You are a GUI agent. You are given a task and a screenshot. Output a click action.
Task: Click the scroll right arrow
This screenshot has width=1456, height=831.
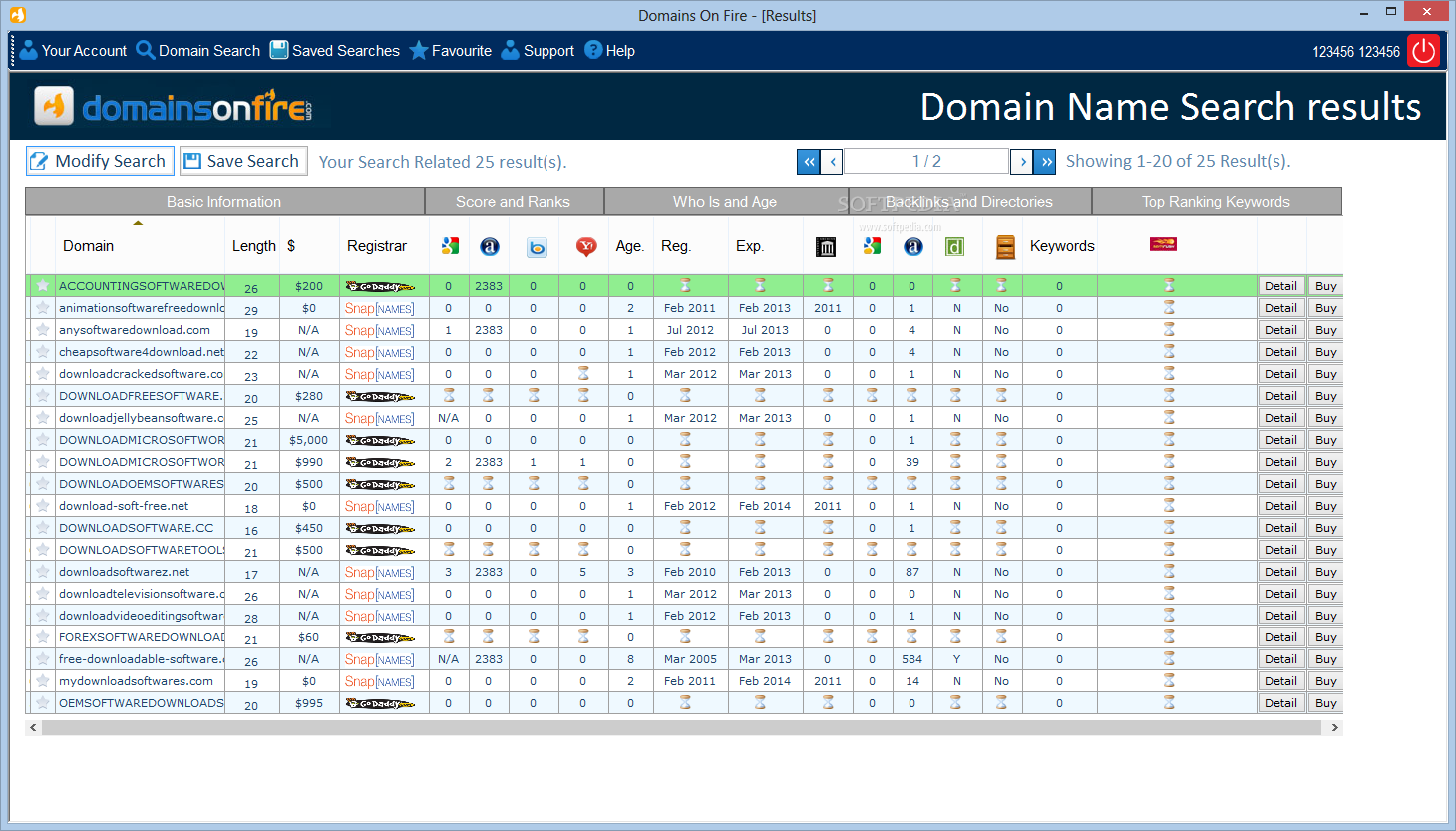[x=1334, y=728]
